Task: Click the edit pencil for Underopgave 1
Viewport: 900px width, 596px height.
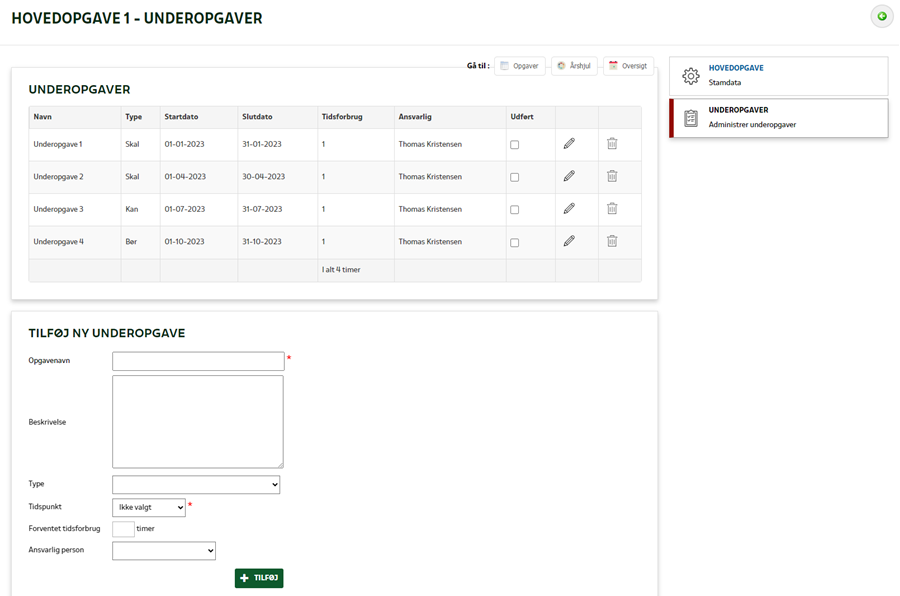Action: pos(569,144)
